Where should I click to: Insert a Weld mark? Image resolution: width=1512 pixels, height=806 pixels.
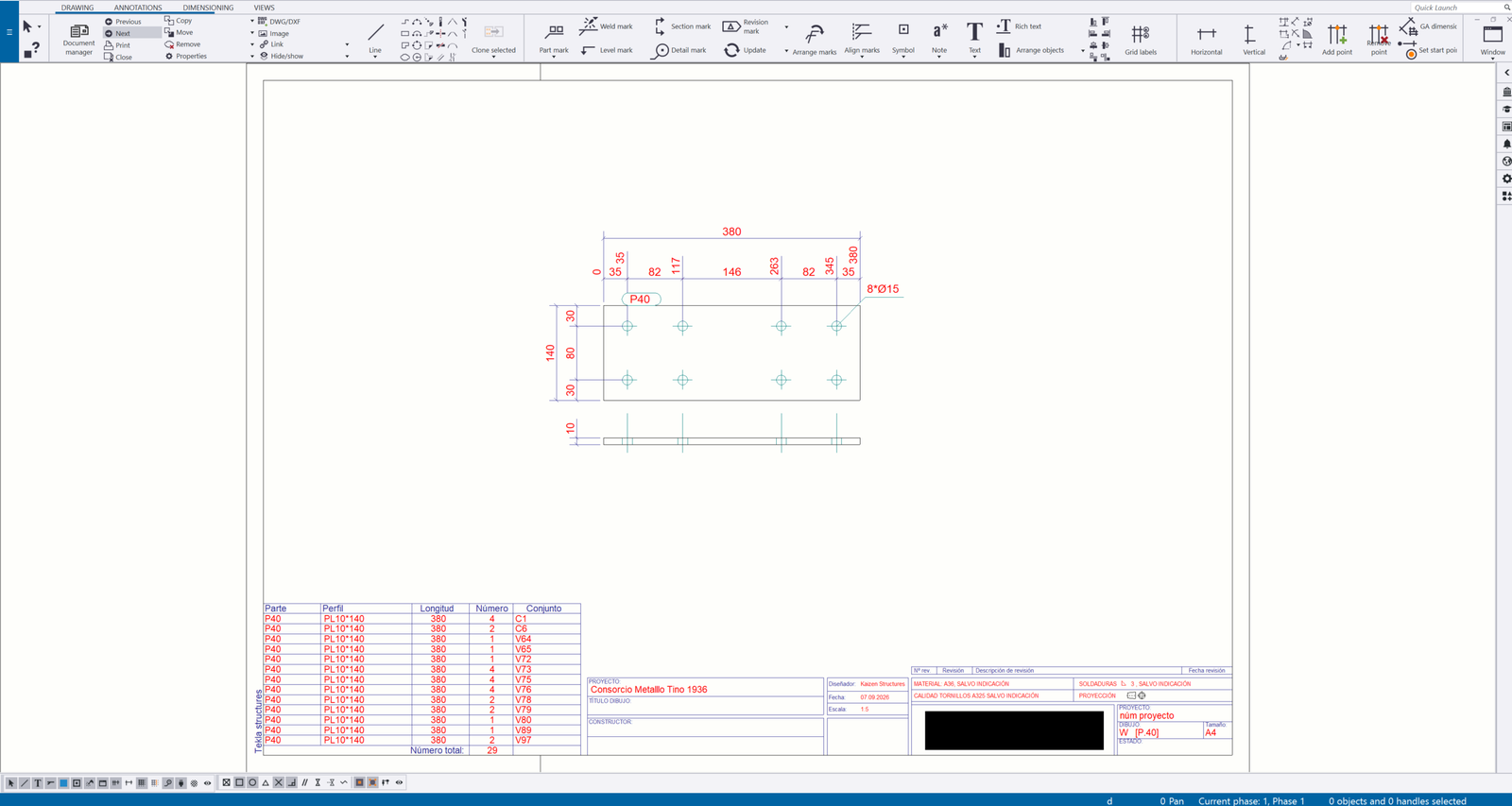(x=607, y=26)
